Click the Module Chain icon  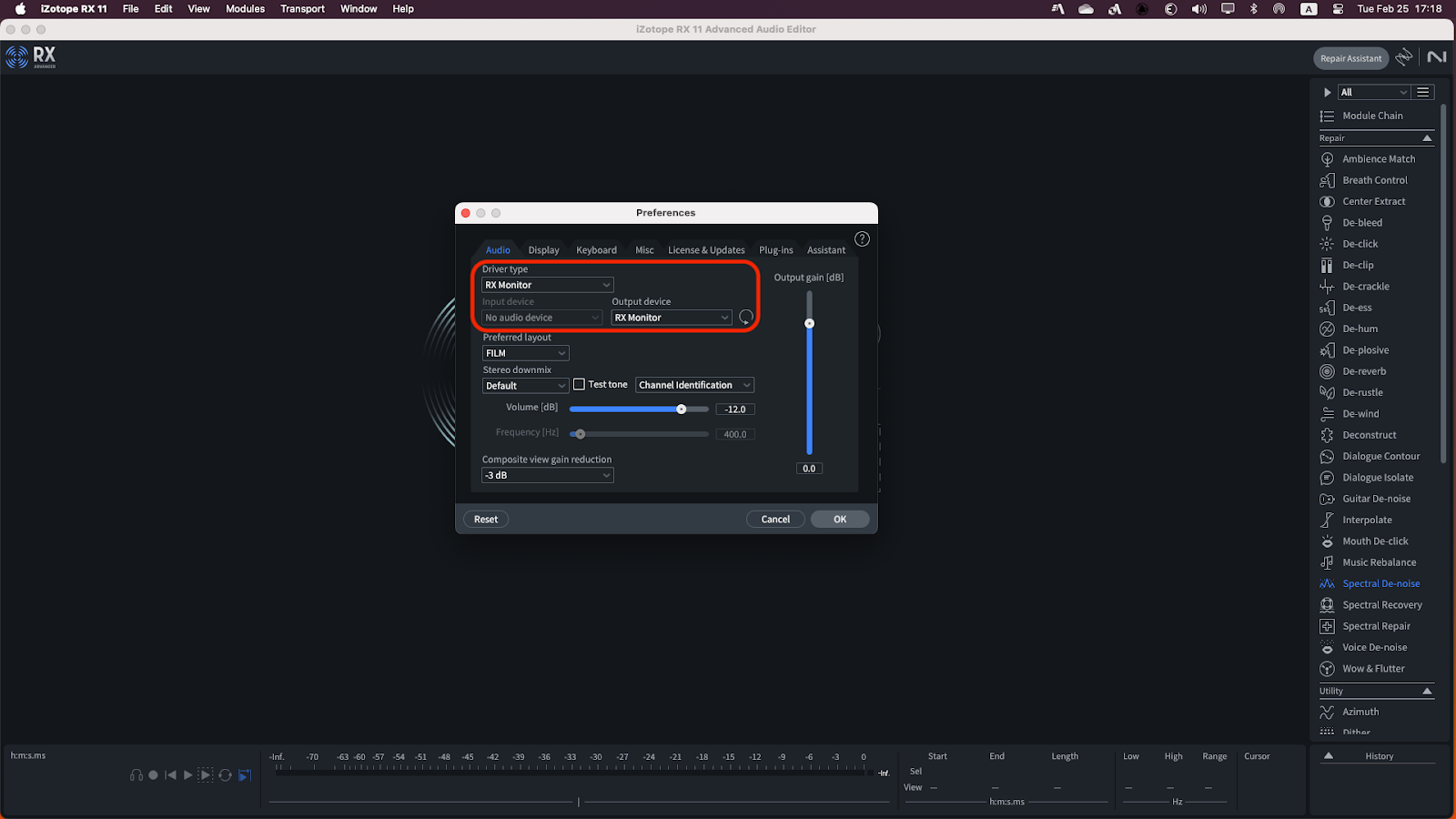1327,116
